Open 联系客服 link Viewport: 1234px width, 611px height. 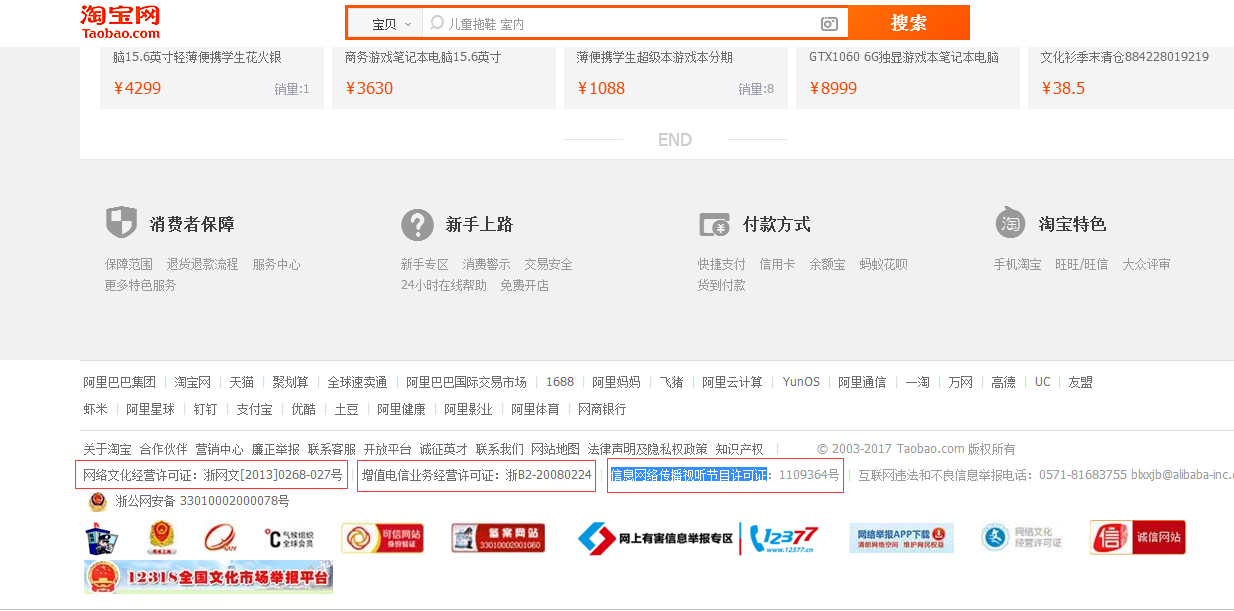(x=332, y=449)
